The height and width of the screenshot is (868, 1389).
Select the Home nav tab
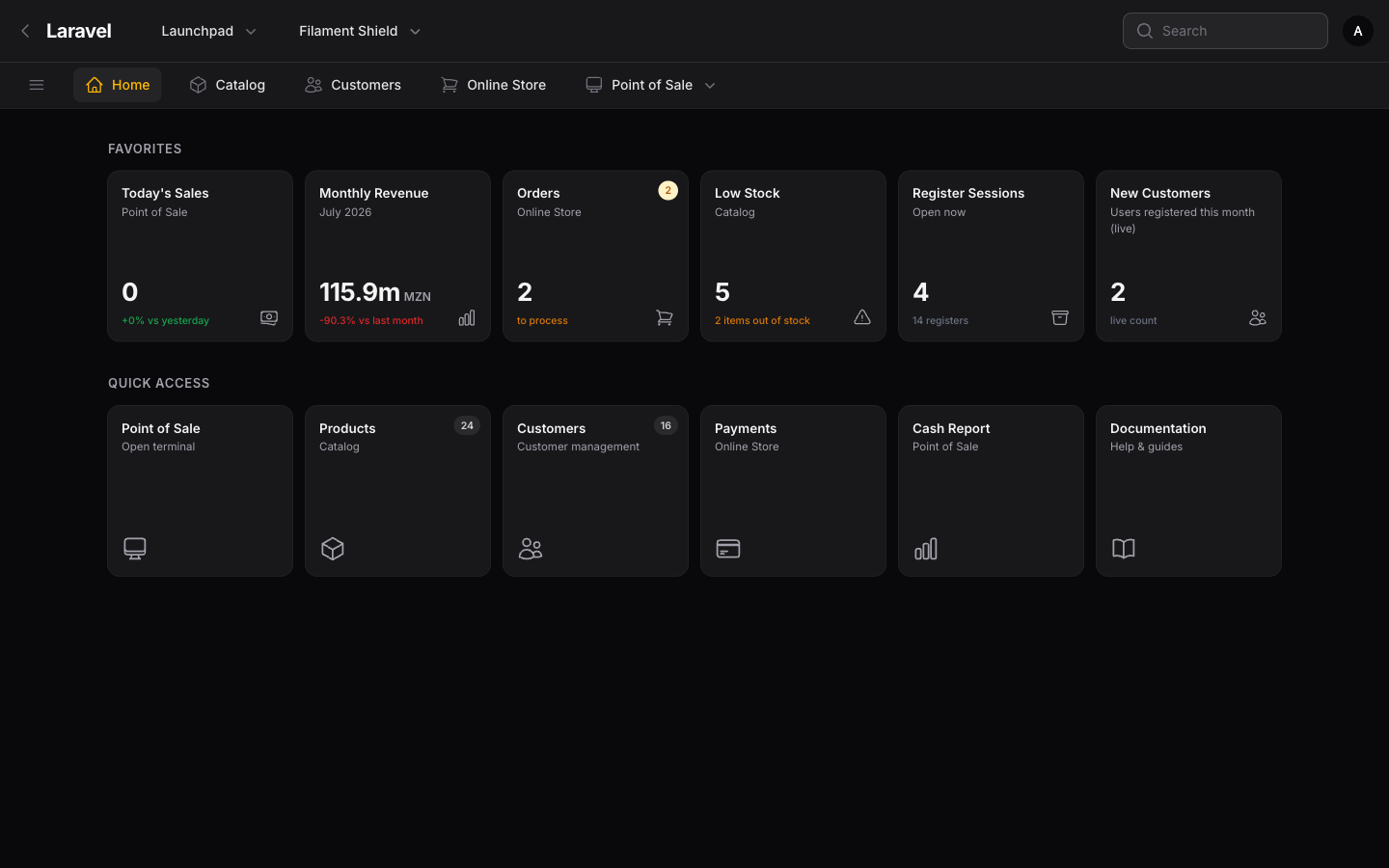point(117,85)
